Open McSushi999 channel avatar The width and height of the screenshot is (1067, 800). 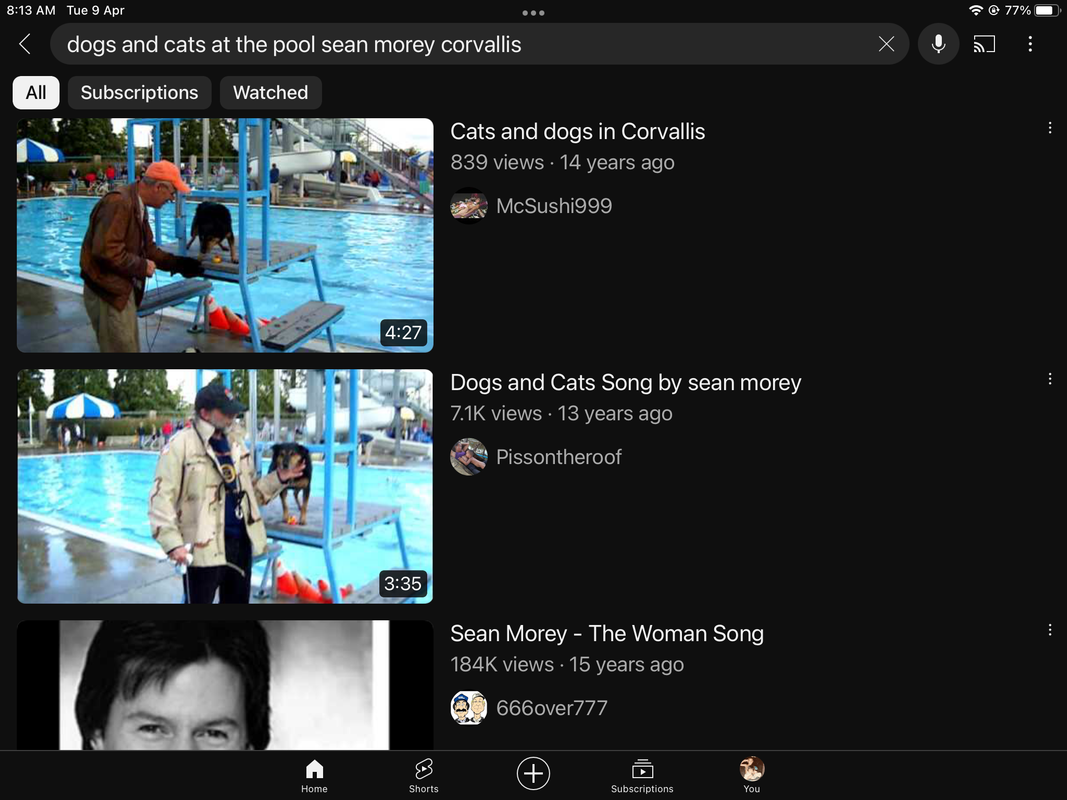(x=469, y=205)
